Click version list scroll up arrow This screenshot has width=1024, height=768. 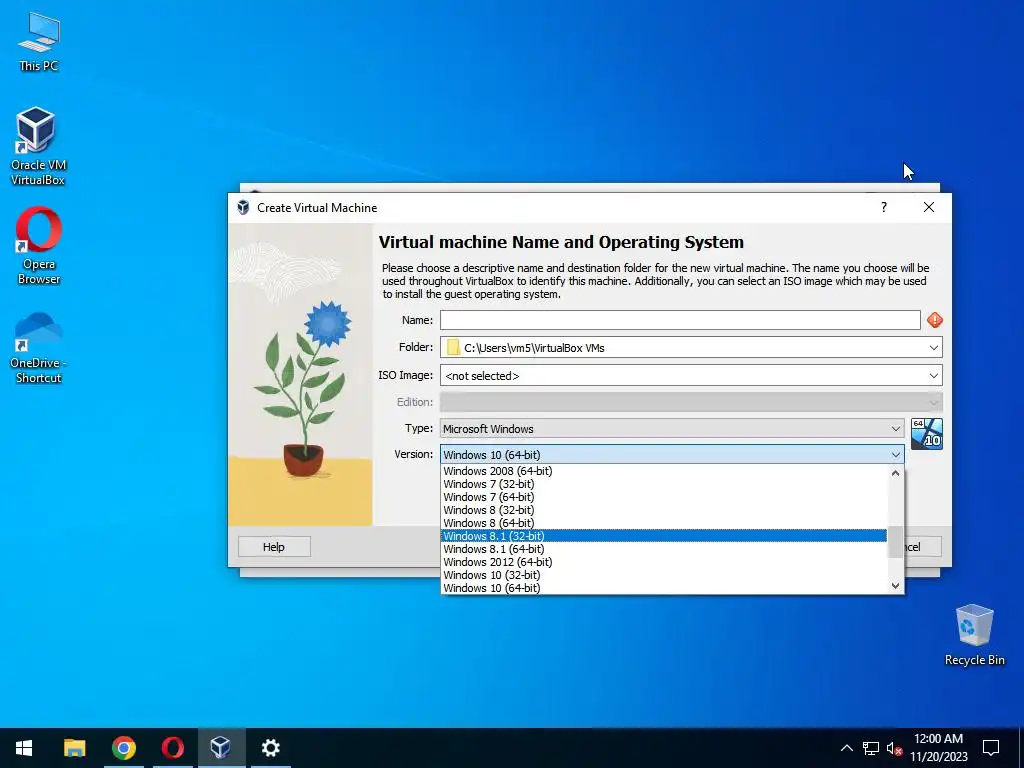[x=895, y=473]
